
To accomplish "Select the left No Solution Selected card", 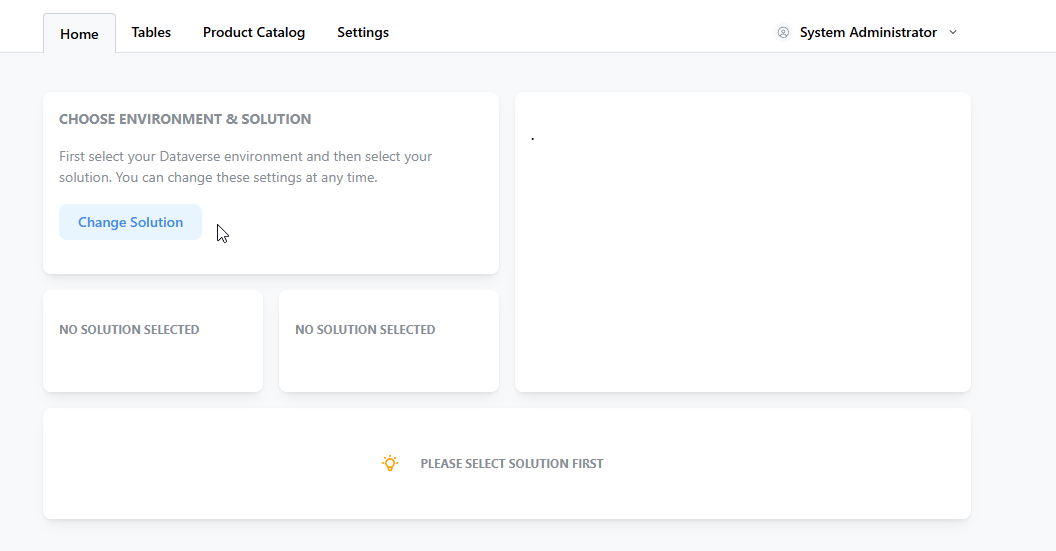I will click(x=153, y=341).
